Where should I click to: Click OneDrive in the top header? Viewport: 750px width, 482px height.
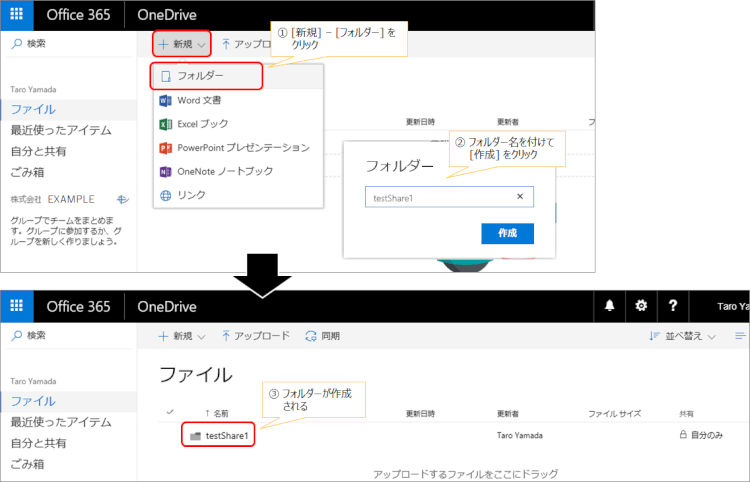pyautogui.click(x=167, y=15)
